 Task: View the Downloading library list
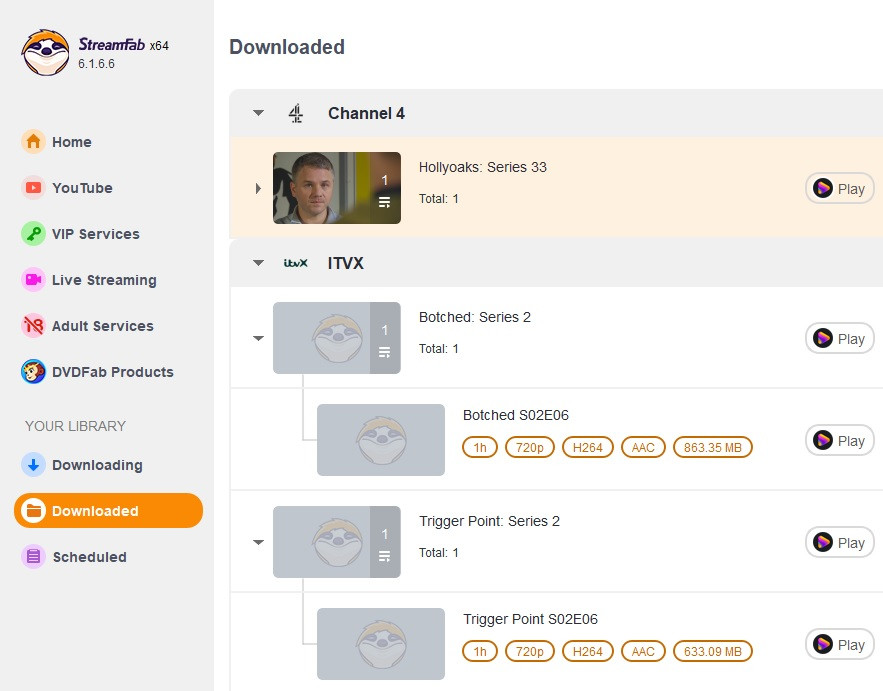click(97, 465)
